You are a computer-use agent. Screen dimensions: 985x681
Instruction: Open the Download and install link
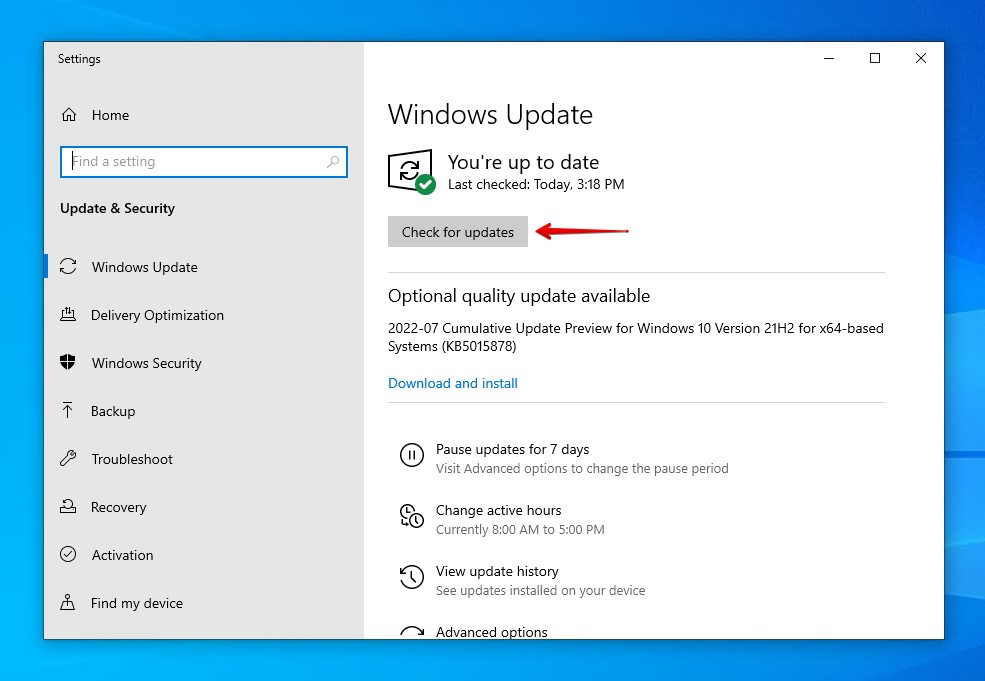pos(452,383)
